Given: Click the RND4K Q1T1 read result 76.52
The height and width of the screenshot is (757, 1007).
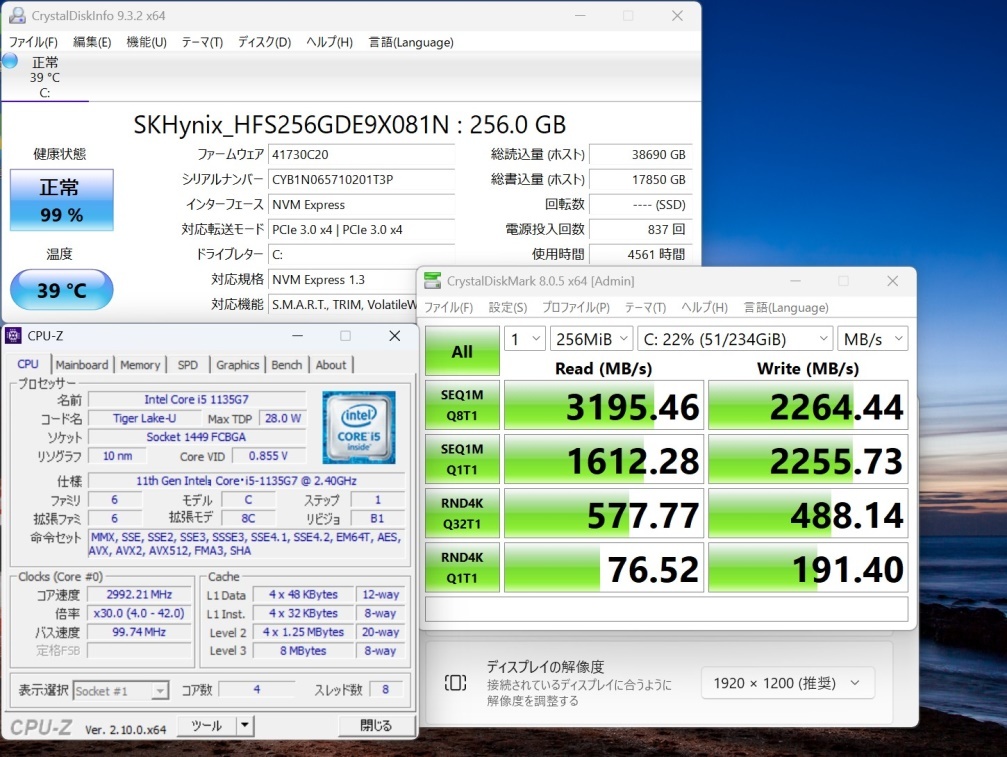Looking at the screenshot, I should tap(604, 567).
